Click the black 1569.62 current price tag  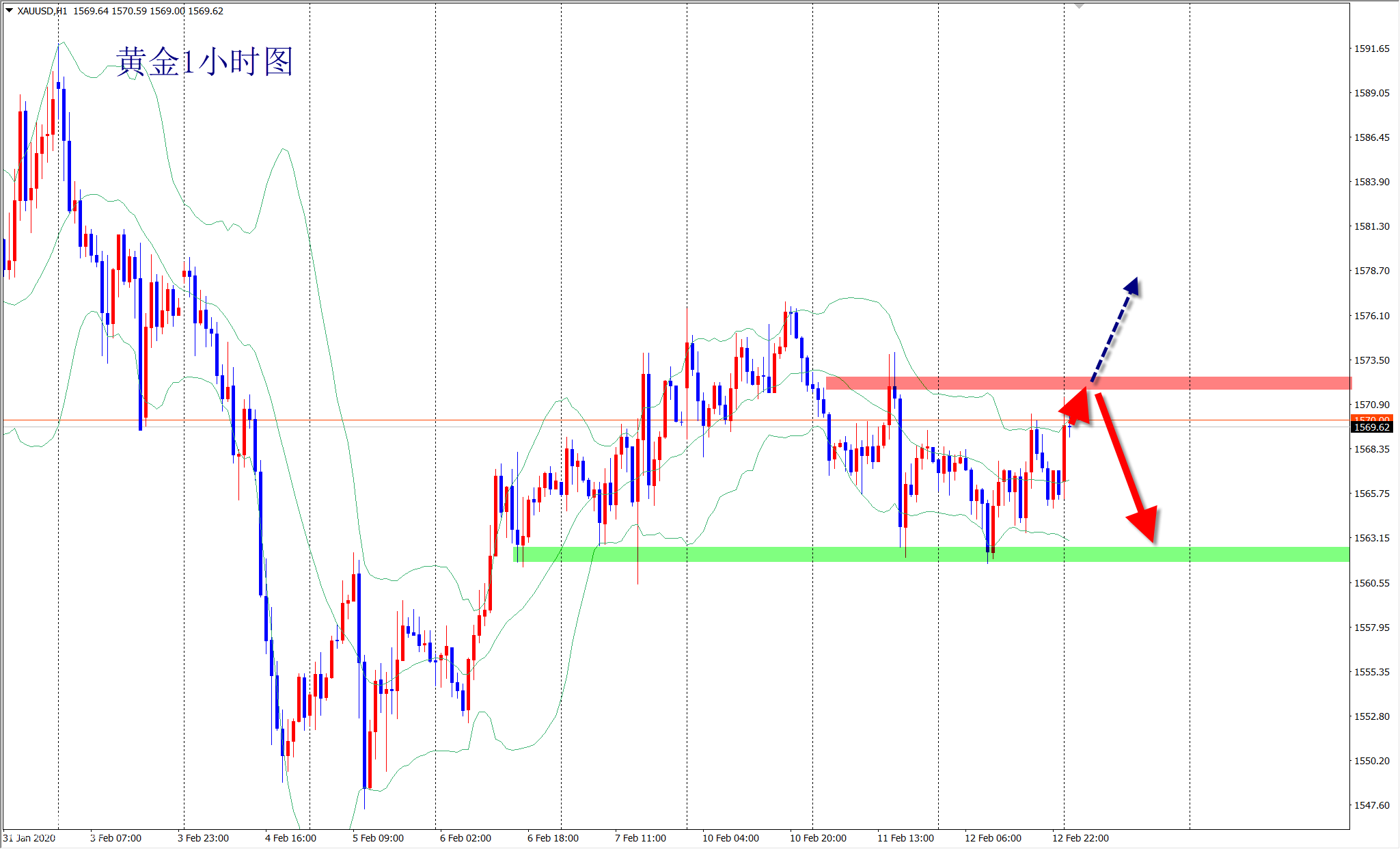pyautogui.click(x=1371, y=427)
